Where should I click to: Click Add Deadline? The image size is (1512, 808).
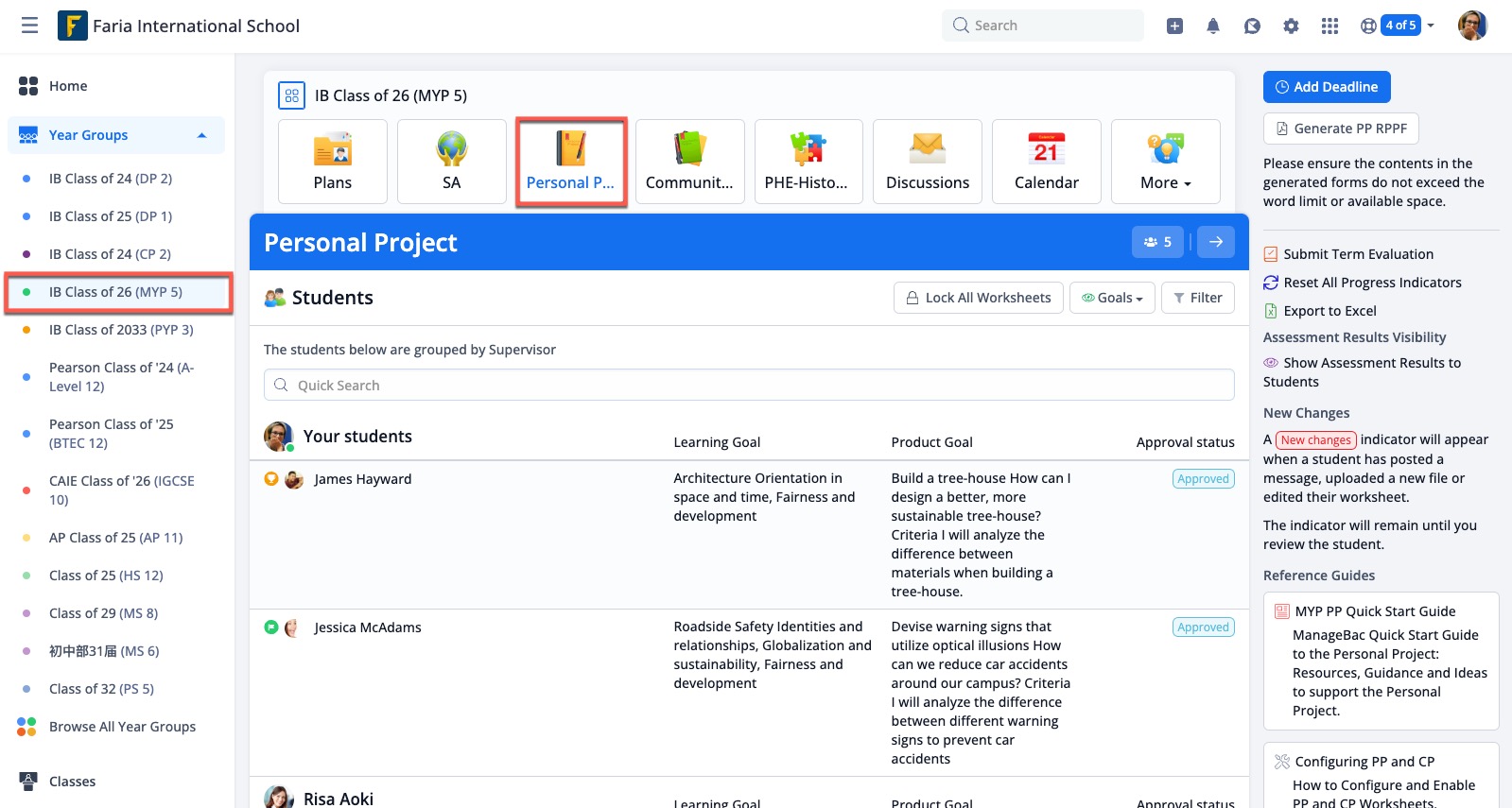pyautogui.click(x=1327, y=87)
